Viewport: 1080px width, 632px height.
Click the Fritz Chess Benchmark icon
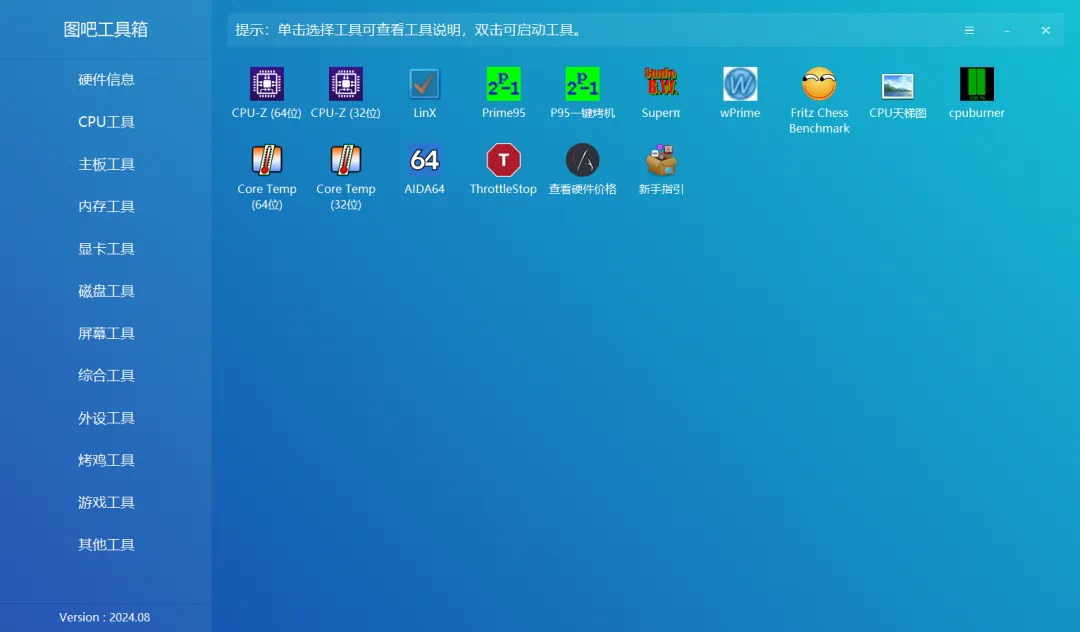(819, 84)
